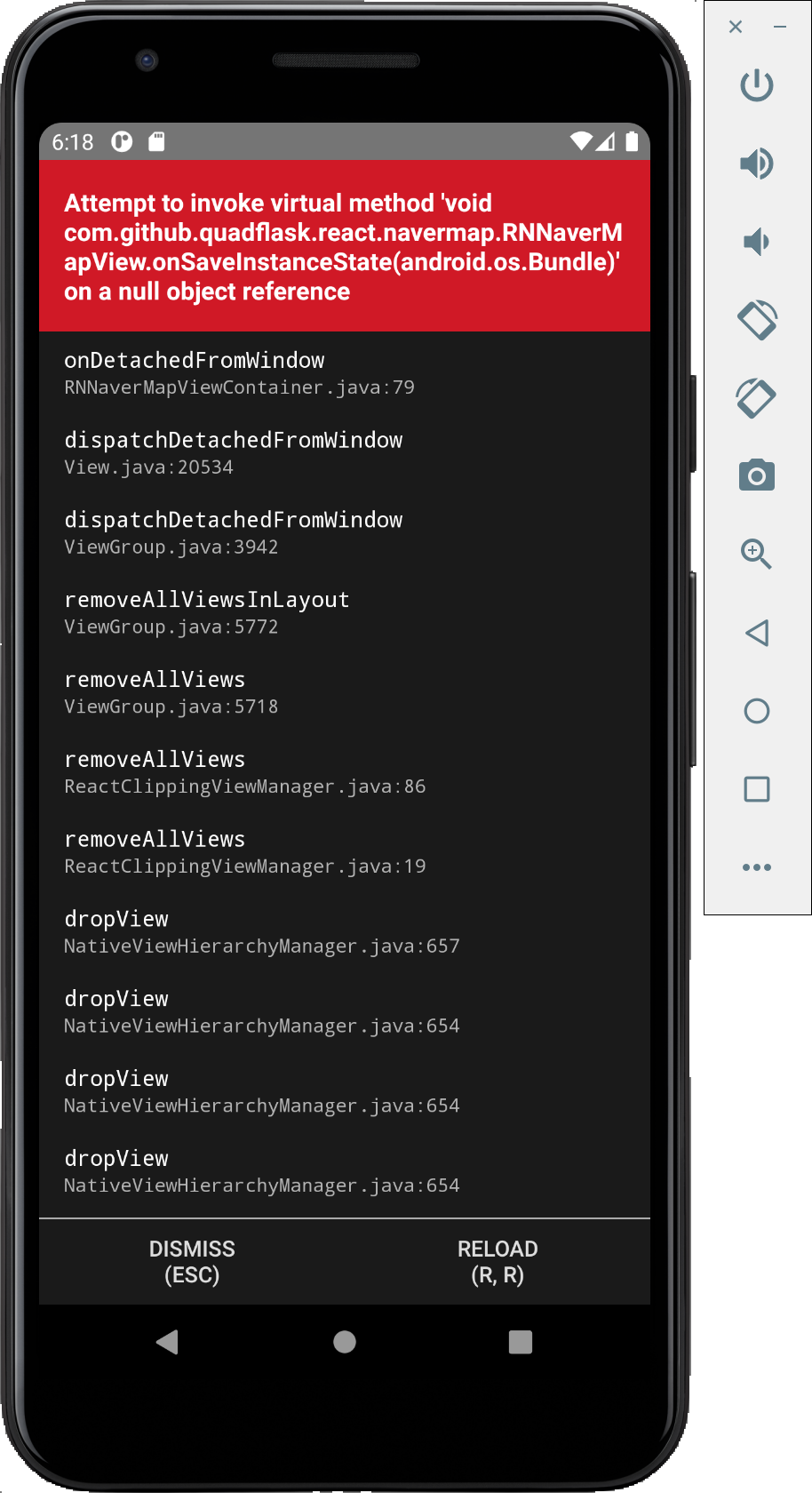The height and width of the screenshot is (1493, 812).
Task: Rotate the device clockwise
Action: 756,397
